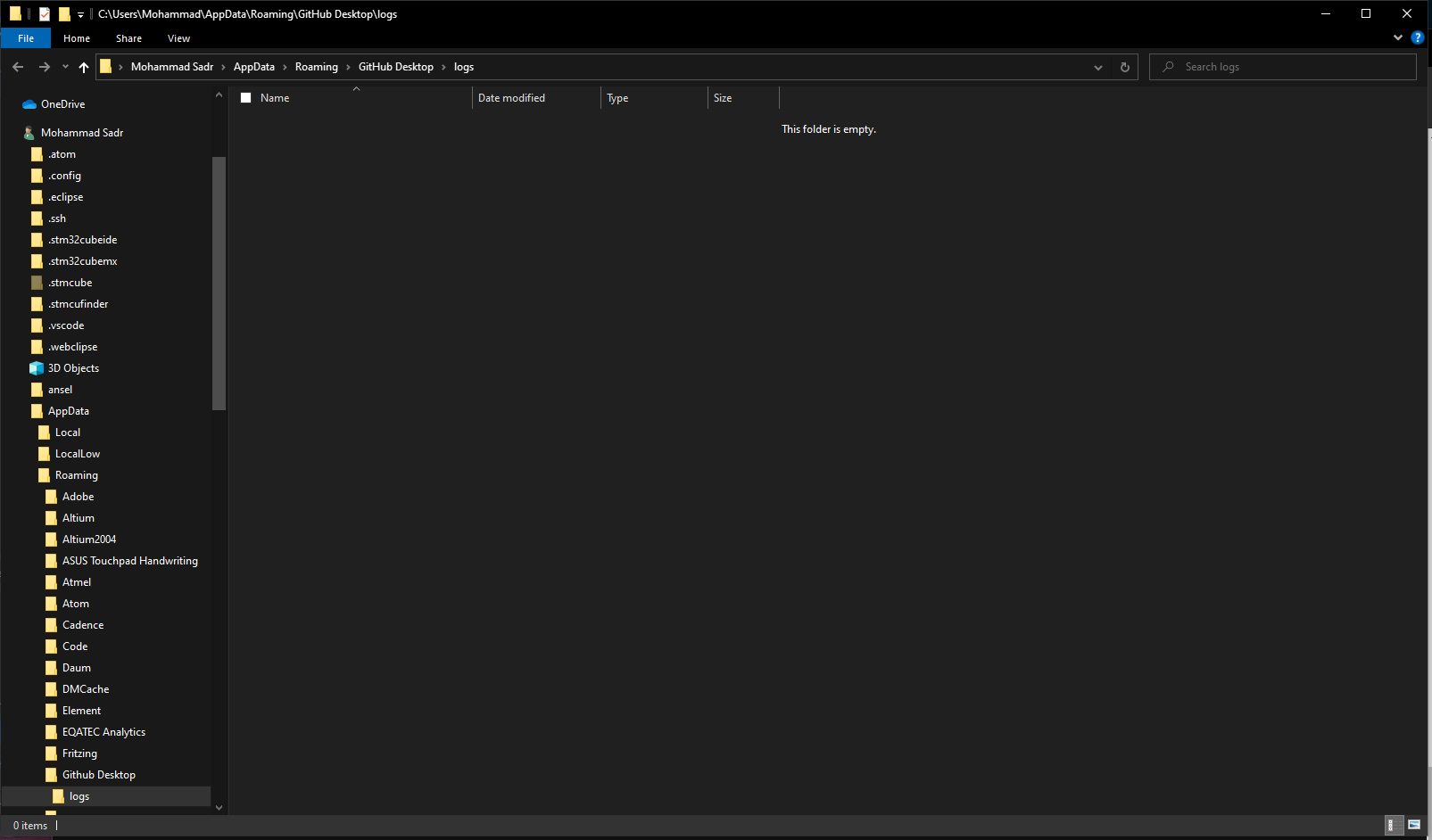Open the Local folder under AppData
This screenshot has height=840, width=1432.
[x=68, y=432]
